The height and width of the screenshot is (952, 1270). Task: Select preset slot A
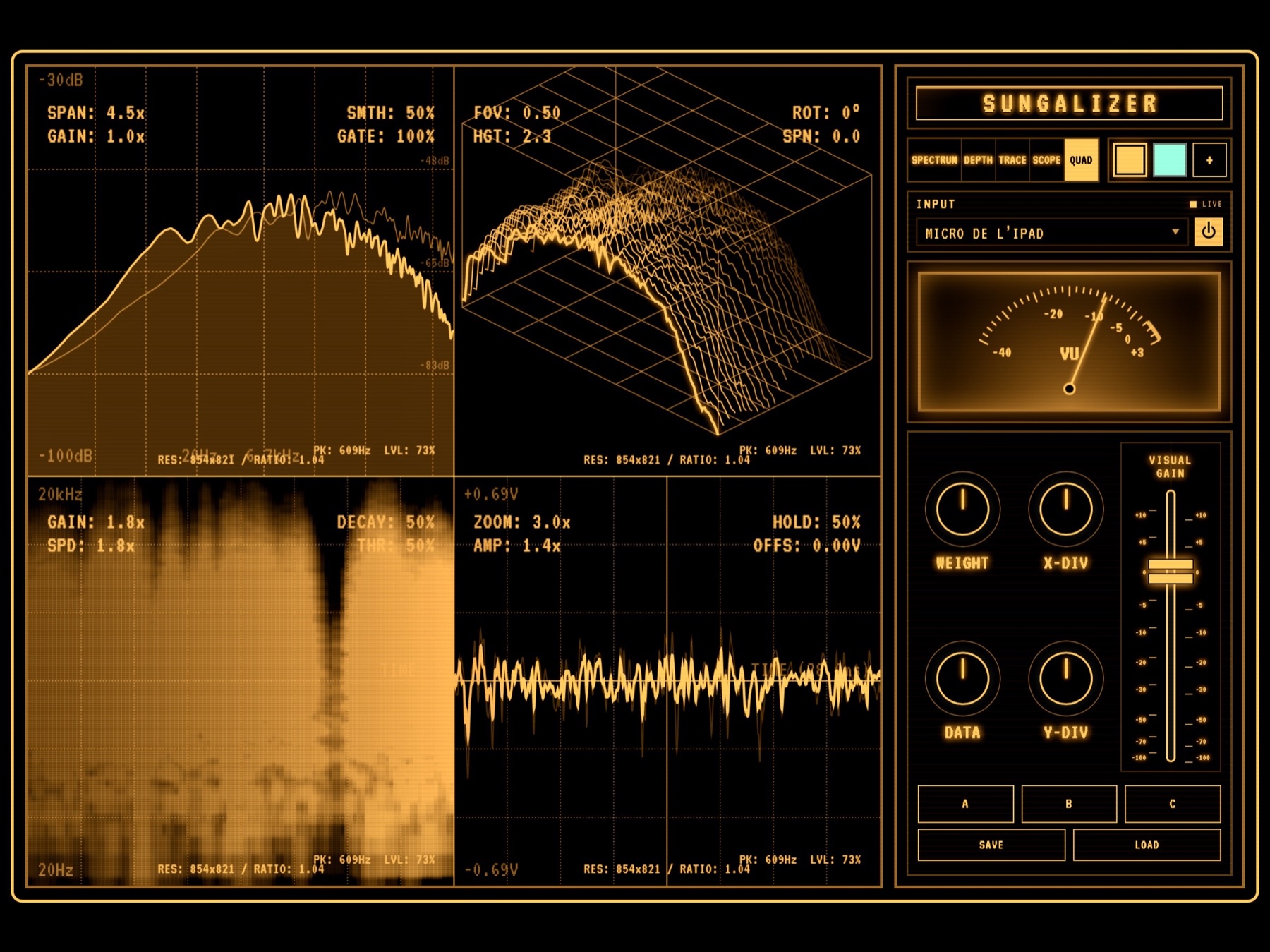[965, 804]
